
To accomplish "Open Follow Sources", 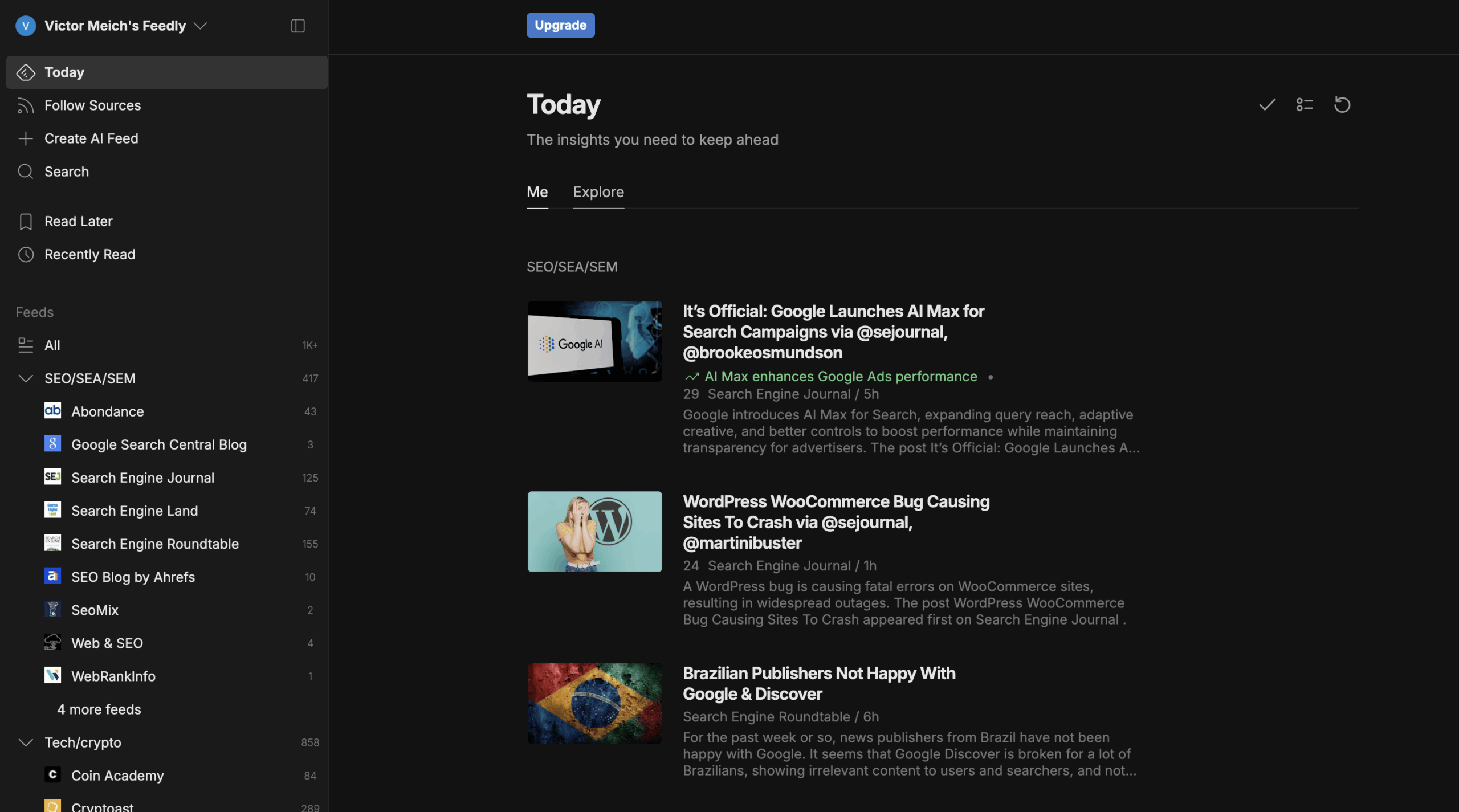I will 92,105.
